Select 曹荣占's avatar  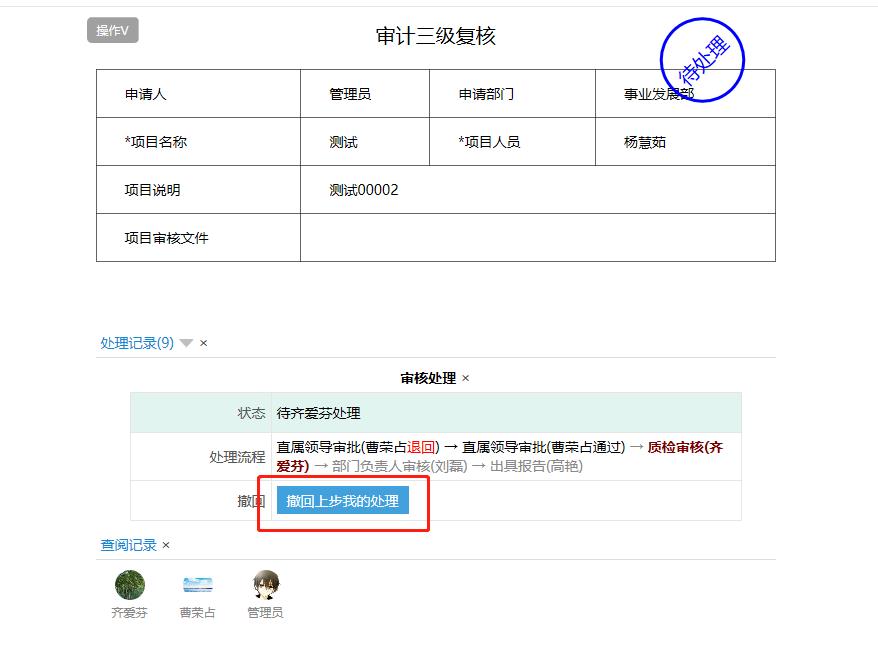[198, 585]
